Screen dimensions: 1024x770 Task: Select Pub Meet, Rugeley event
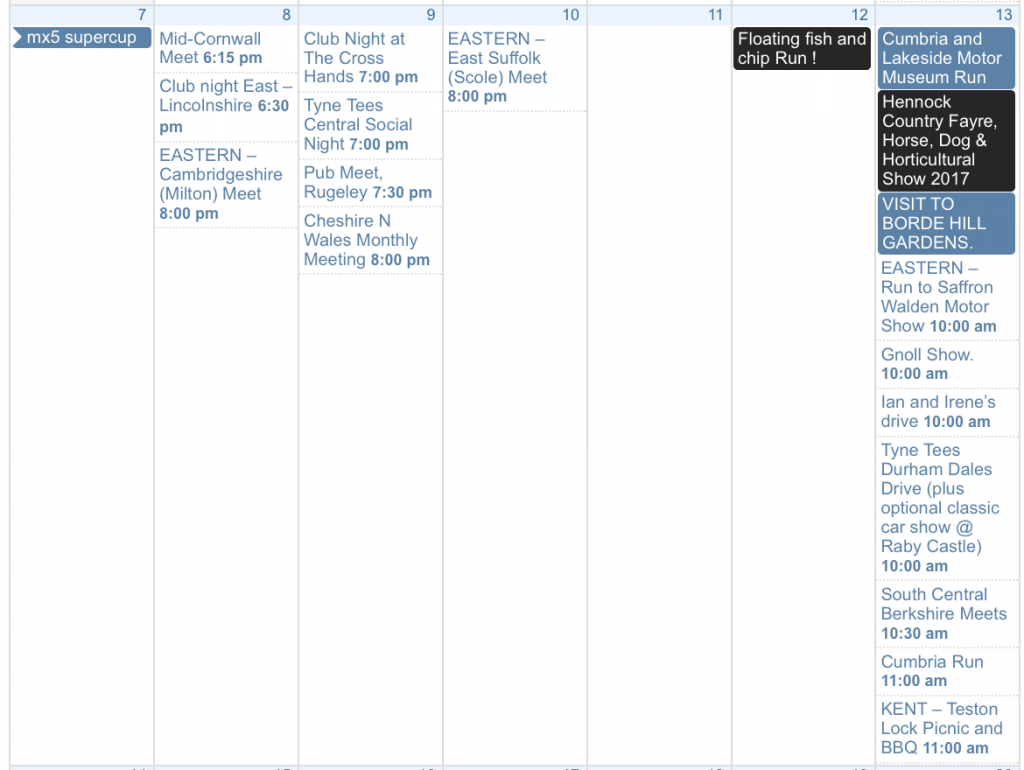pyautogui.click(x=367, y=182)
